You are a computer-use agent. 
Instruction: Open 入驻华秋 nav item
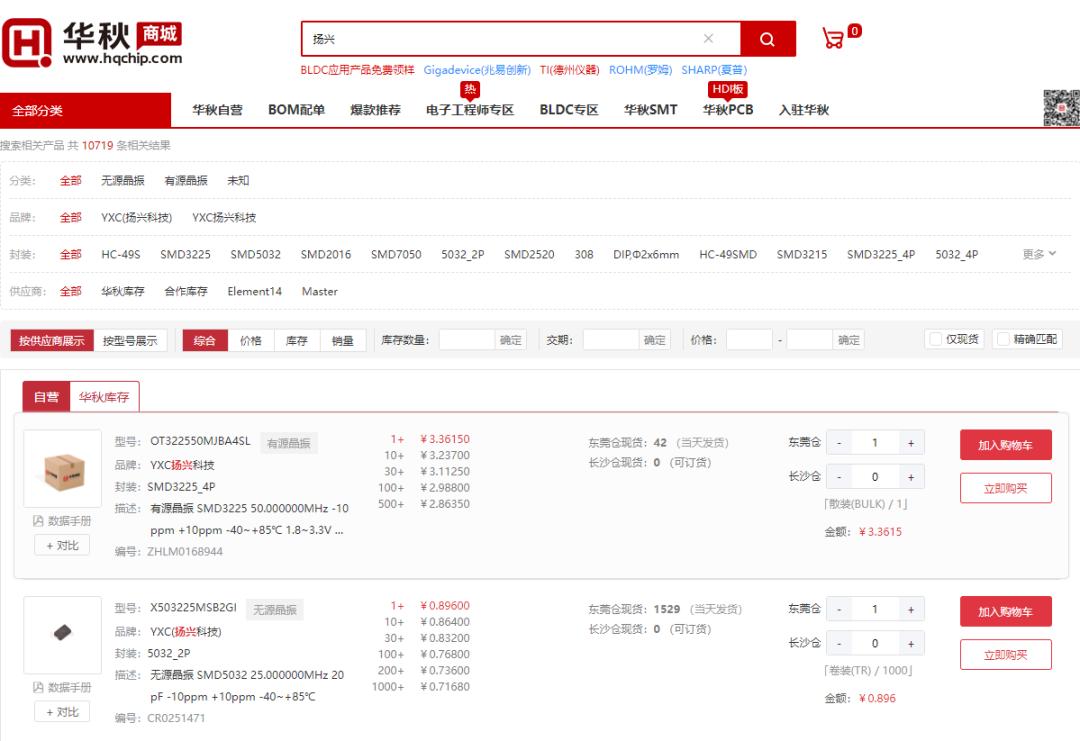(x=804, y=110)
